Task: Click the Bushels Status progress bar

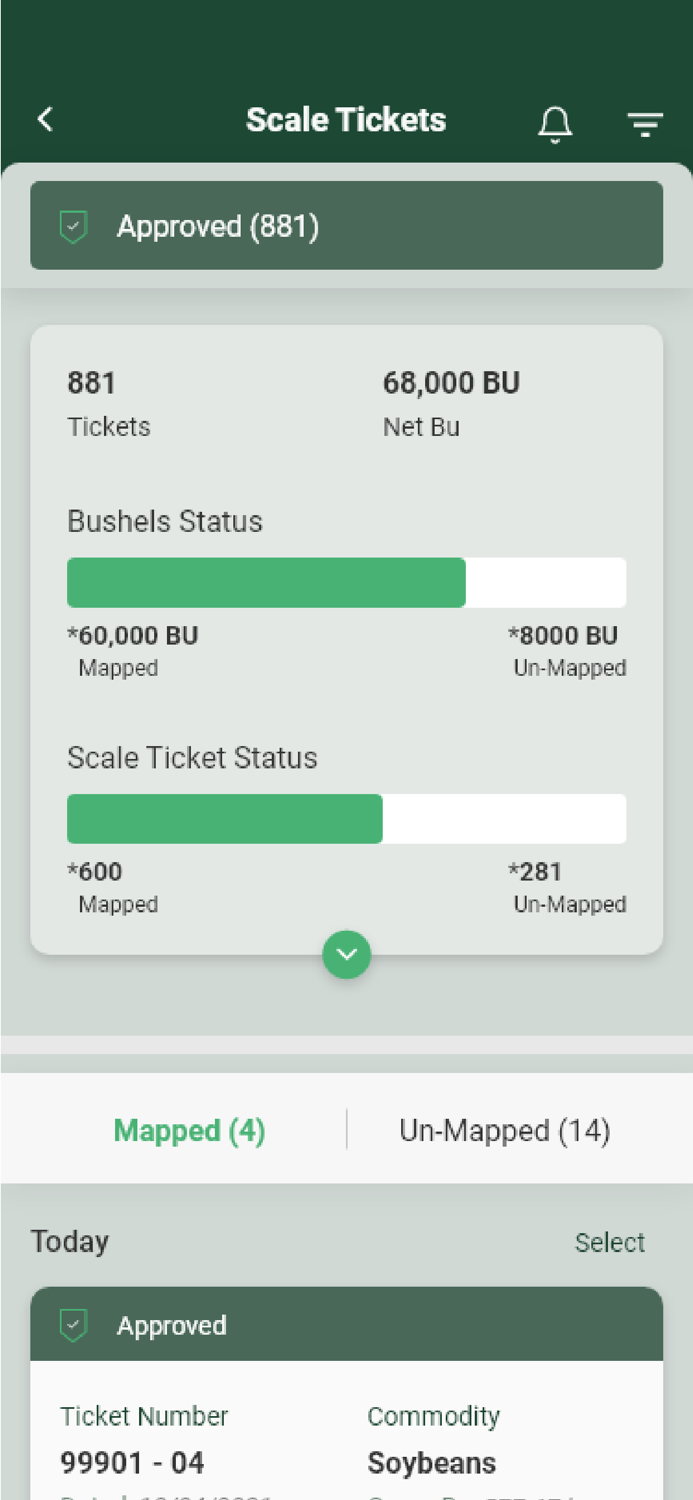Action: click(x=346, y=583)
